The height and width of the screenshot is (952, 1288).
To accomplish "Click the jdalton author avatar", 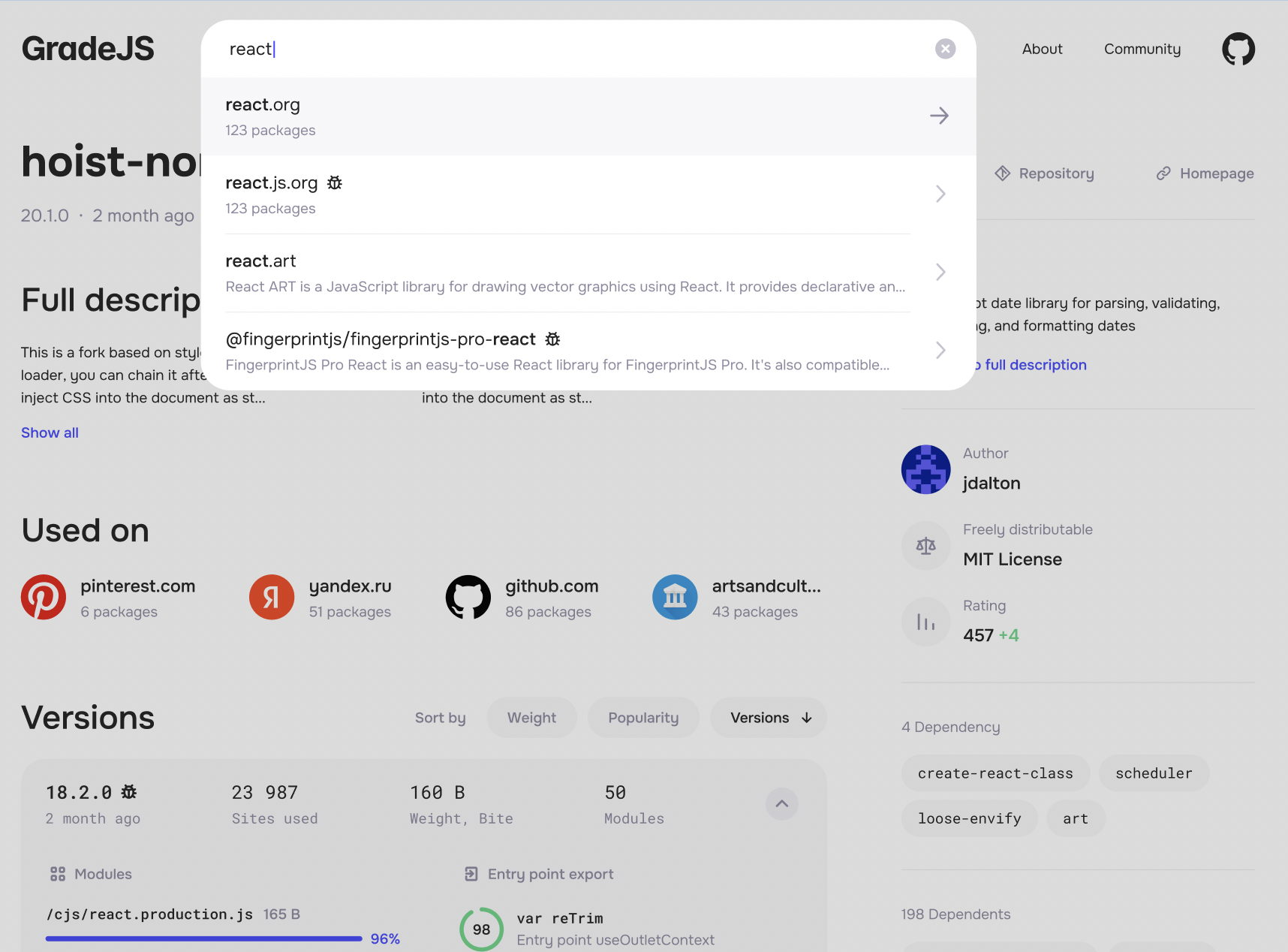I will (x=925, y=469).
